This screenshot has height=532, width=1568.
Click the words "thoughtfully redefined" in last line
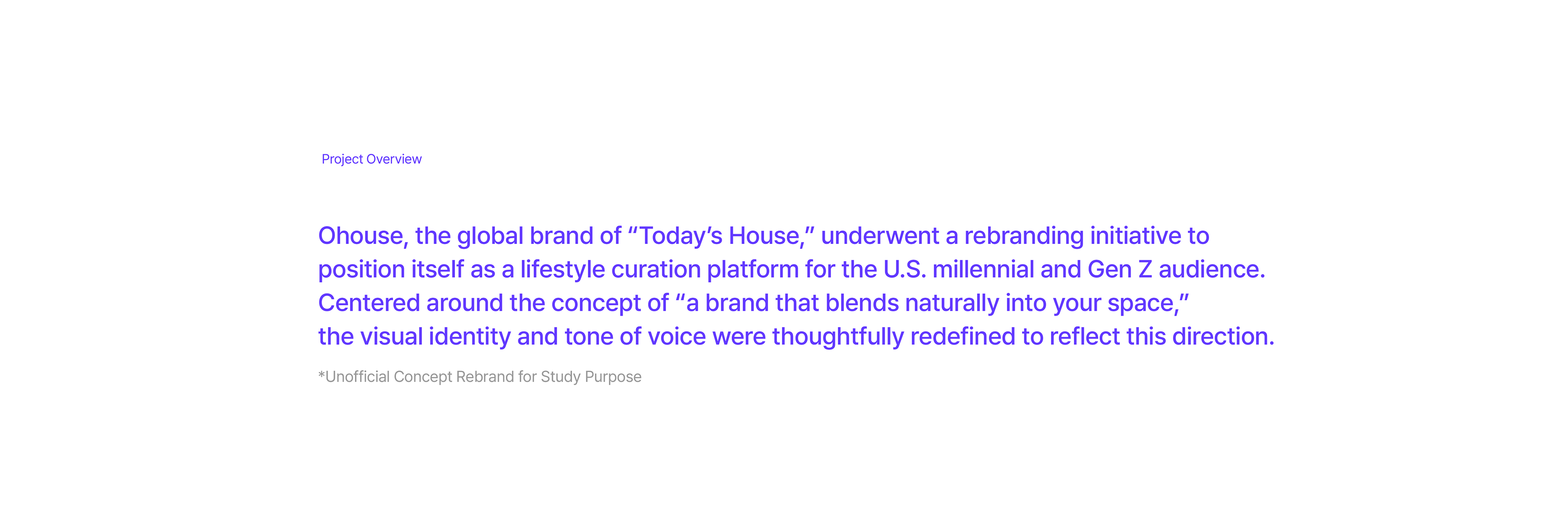[x=893, y=336]
